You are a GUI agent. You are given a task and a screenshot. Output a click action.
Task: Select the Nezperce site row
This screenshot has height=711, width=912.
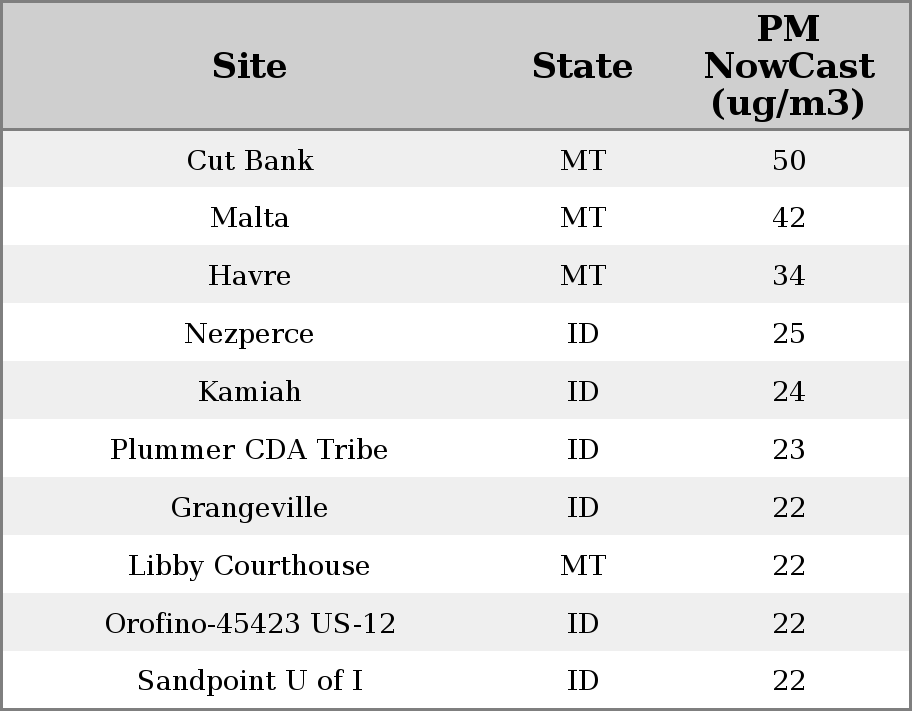[249, 334]
